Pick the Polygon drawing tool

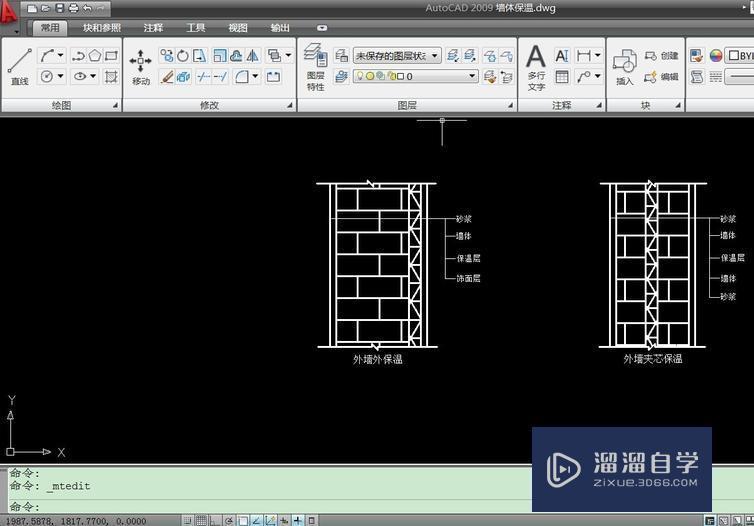pyautogui.click(x=95, y=56)
